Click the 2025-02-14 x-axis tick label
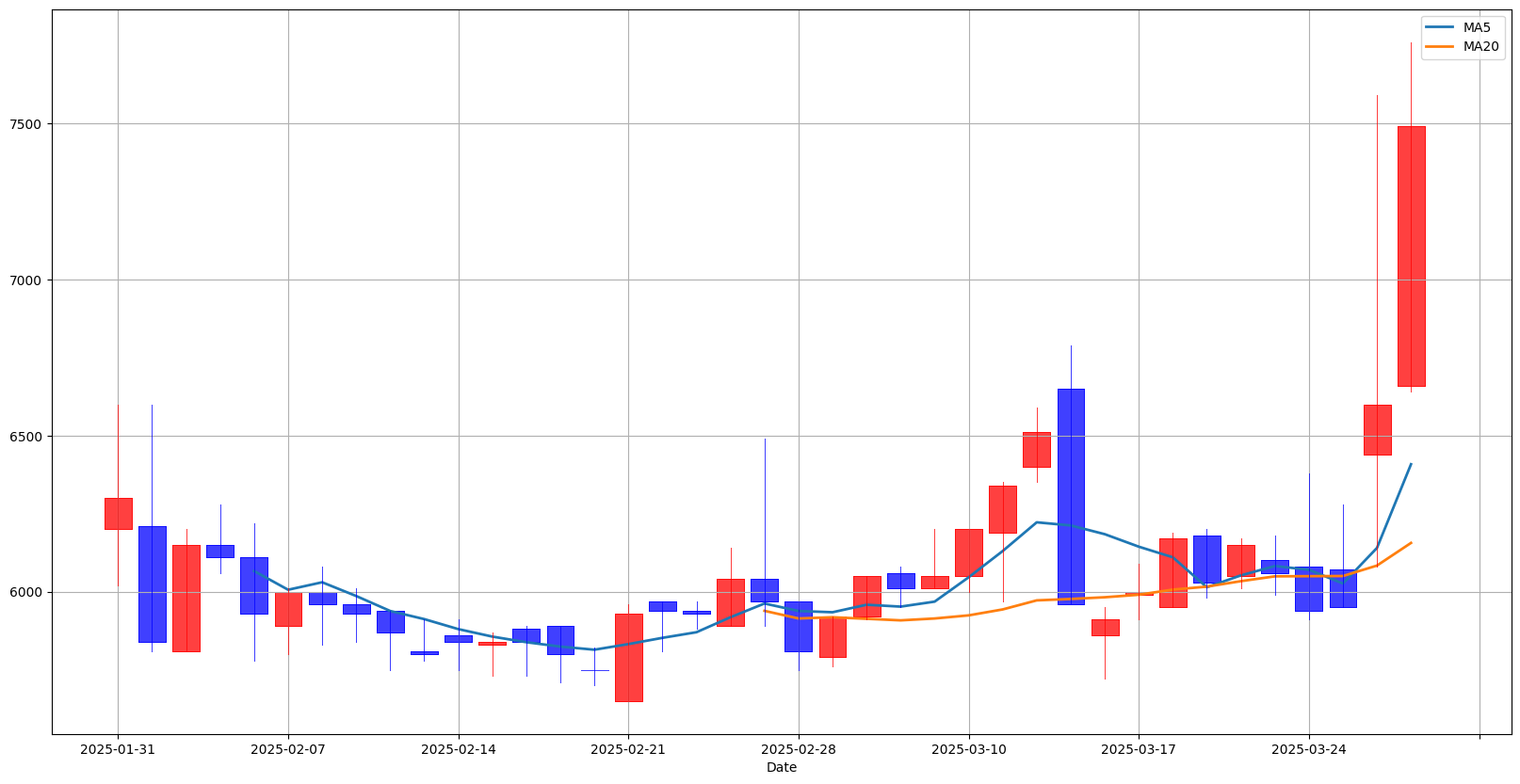Image resolution: width=1520 pixels, height=784 pixels. coord(459,749)
